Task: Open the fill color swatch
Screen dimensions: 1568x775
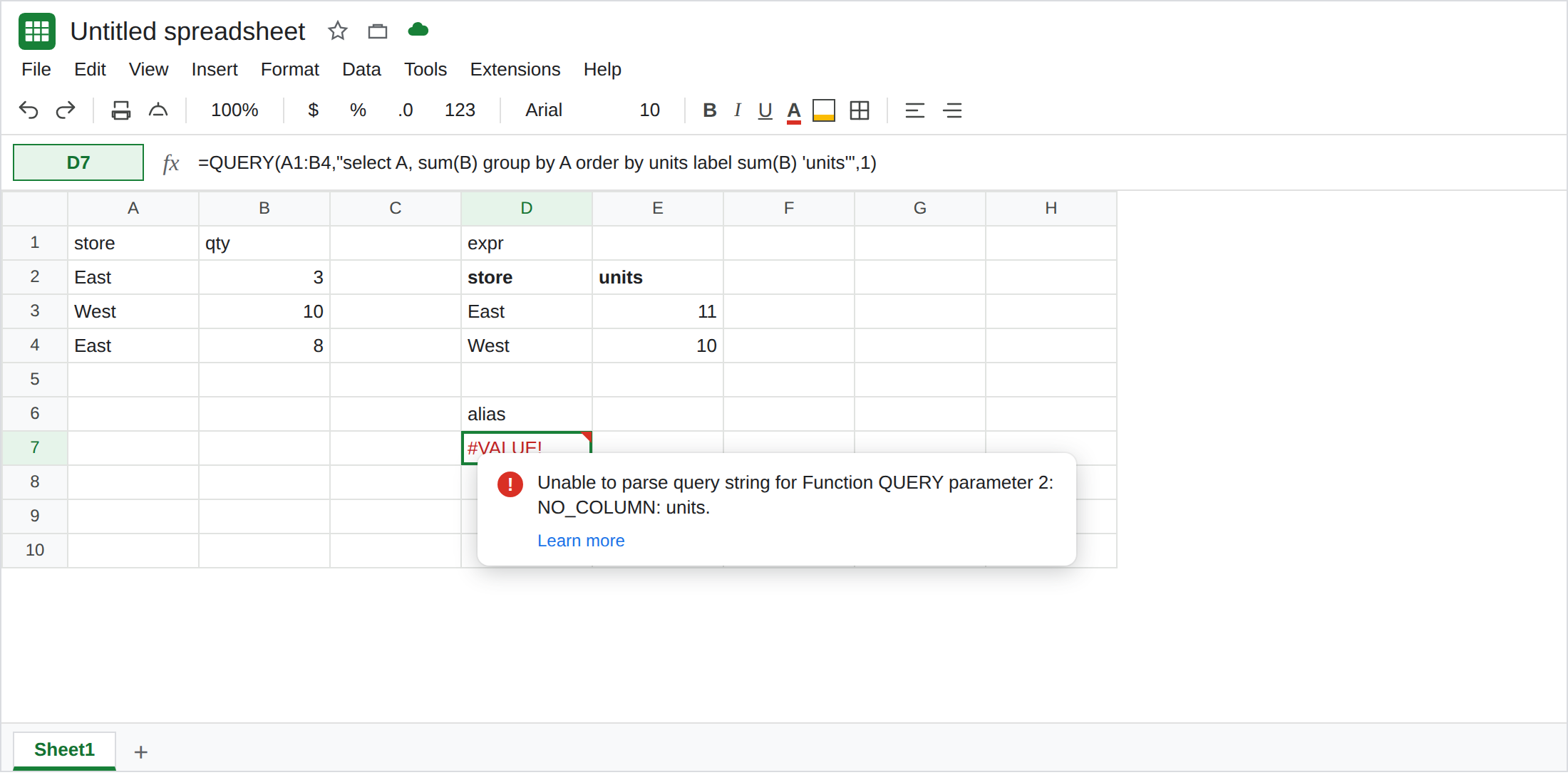Action: [824, 110]
